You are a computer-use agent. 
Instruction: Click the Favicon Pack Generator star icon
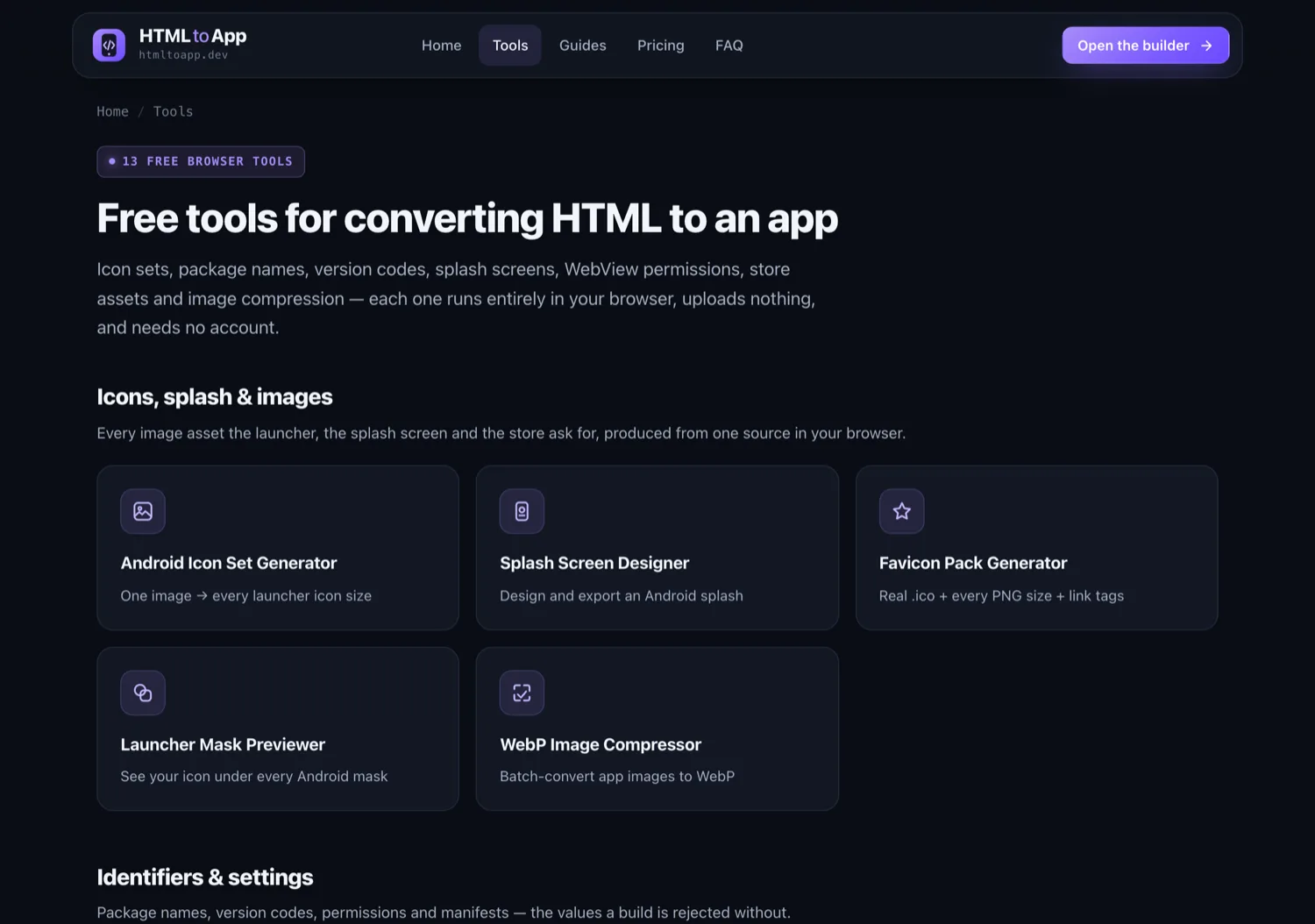click(x=901, y=511)
